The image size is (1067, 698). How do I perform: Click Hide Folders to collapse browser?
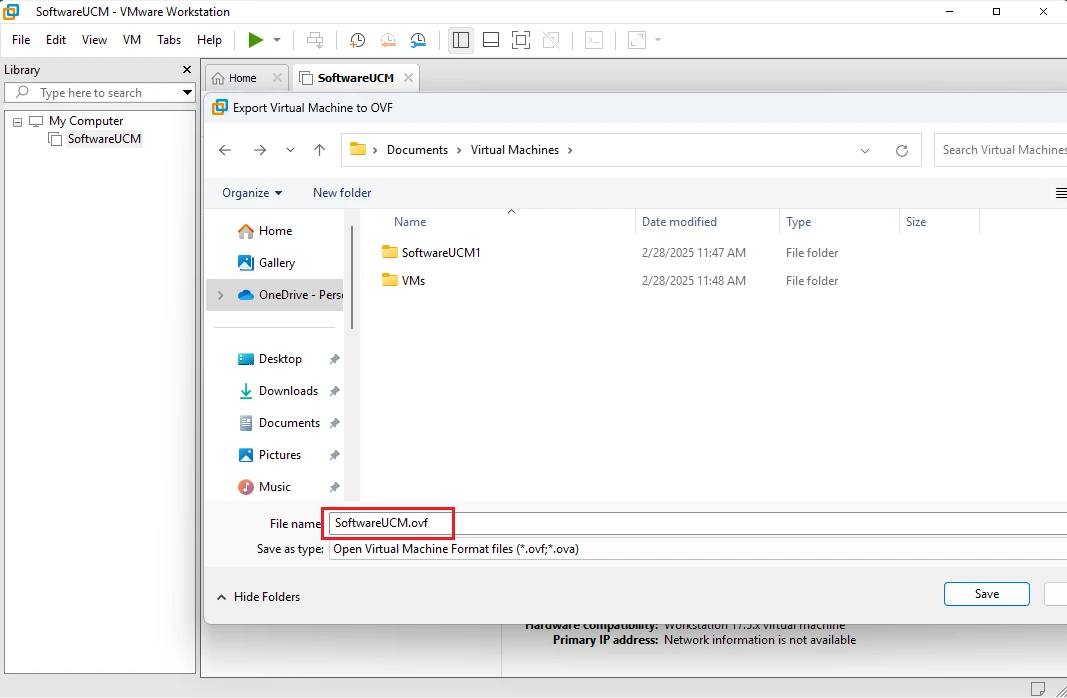pos(259,597)
